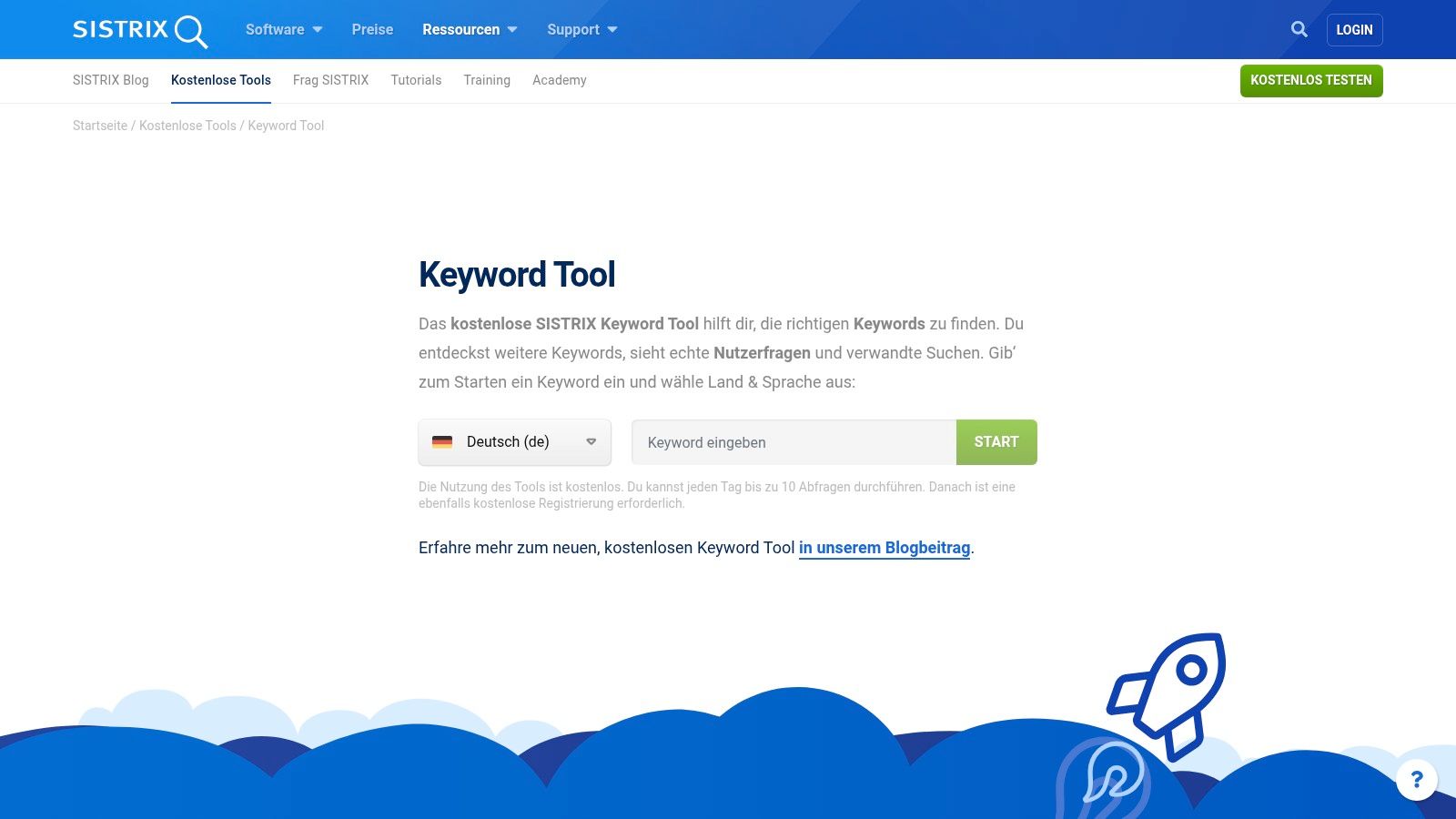Open the help question mark bubble
Viewport: 1456px width, 819px height.
(x=1416, y=779)
